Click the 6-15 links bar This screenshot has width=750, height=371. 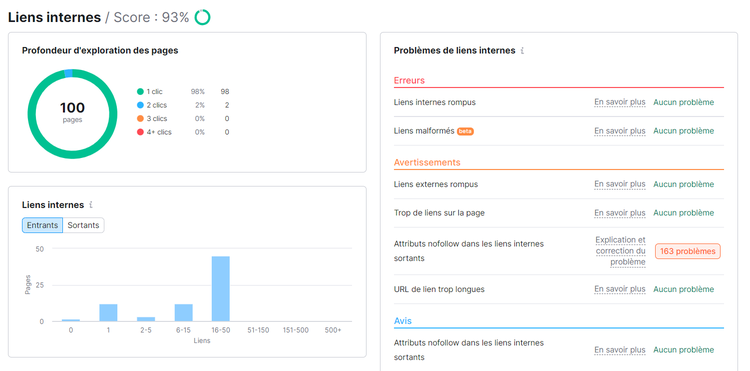click(x=184, y=313)
